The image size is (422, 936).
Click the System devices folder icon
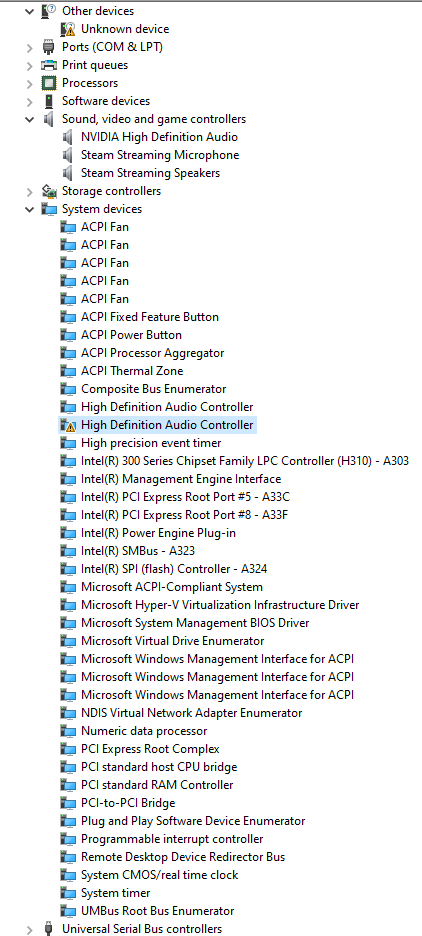[49, 209]
